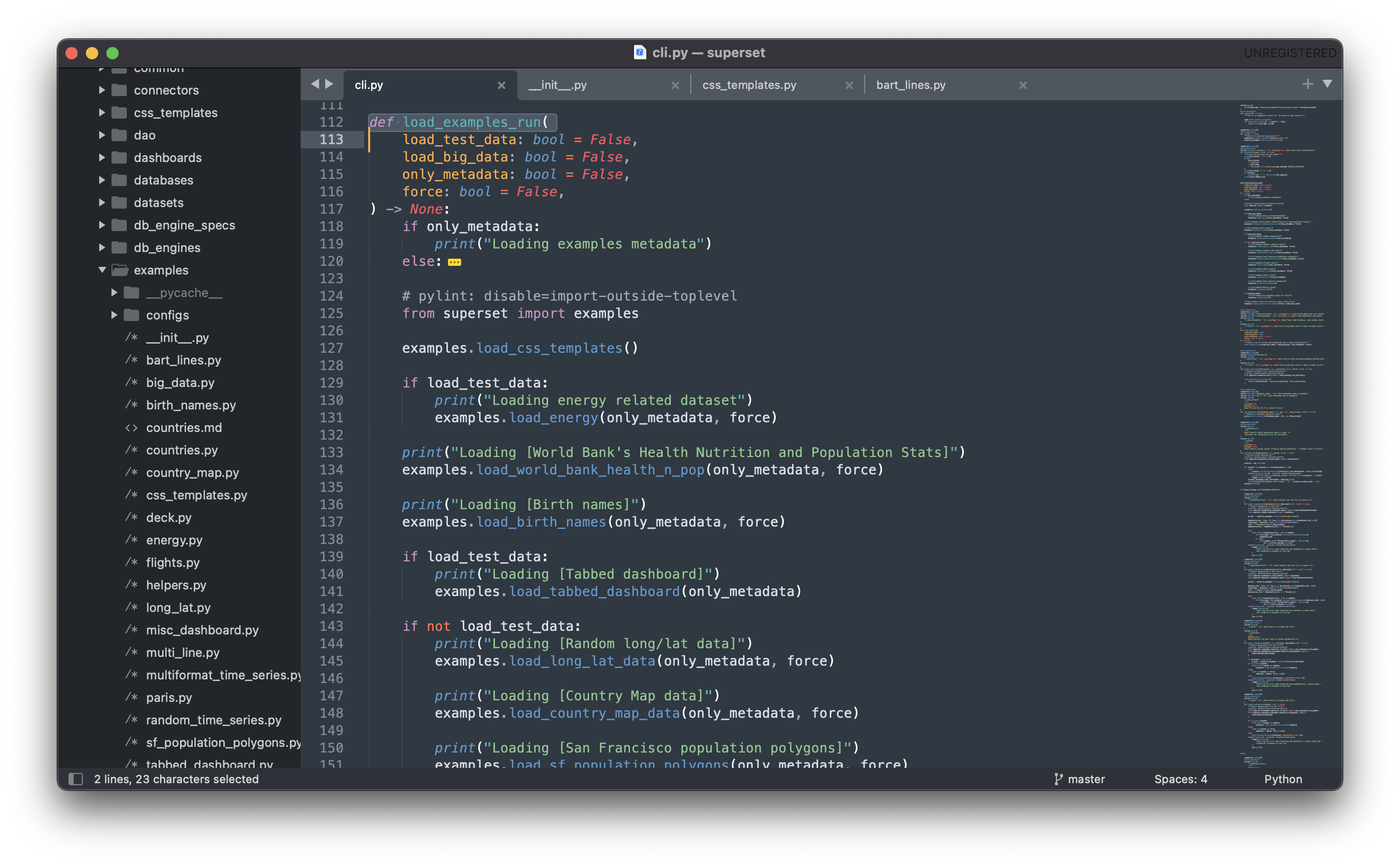Click the file icon beside deck.py
This screenshot has height=866, width=1400.
[x=131, y=517]
